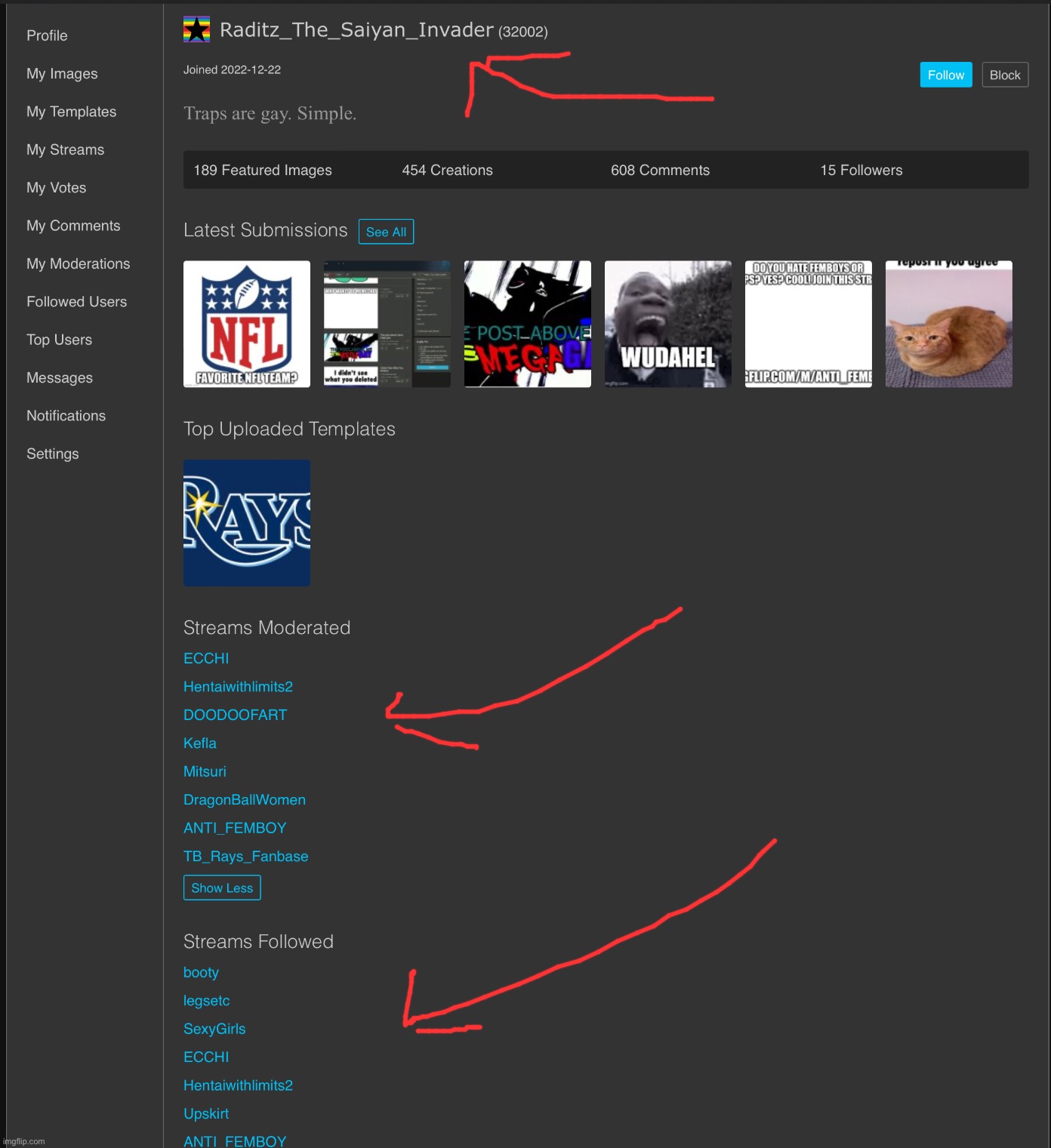Open My Templates page
This screenshot has width=1051, height=1148.
tap(71, 112)
